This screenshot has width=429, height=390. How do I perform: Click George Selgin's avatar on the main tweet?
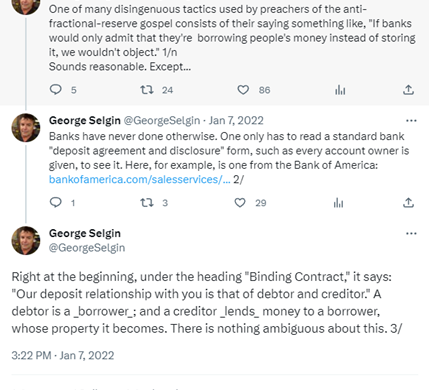click(26, 241)
